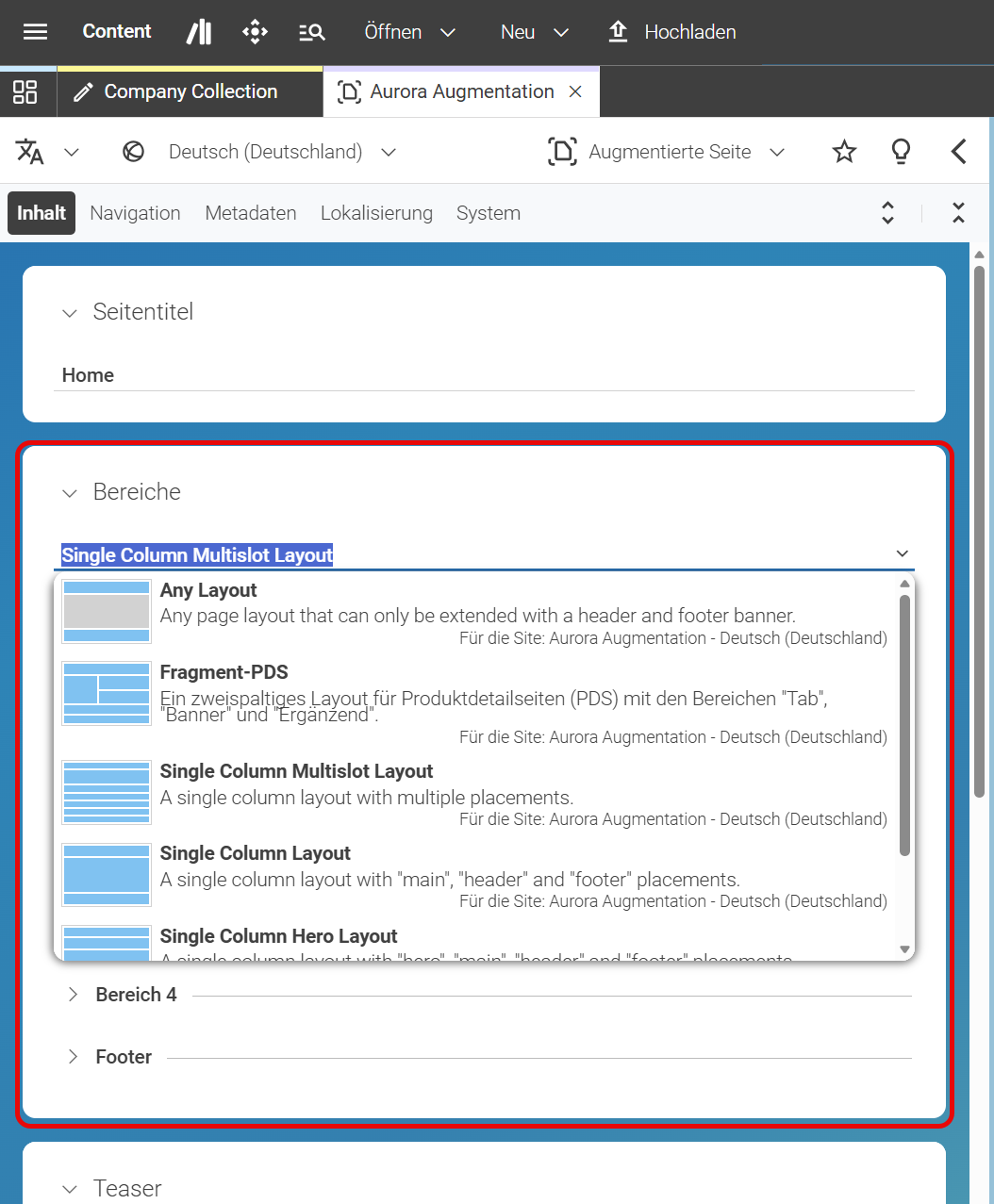
Task: Collapse panel with left chevron
Action: (958, 151)
